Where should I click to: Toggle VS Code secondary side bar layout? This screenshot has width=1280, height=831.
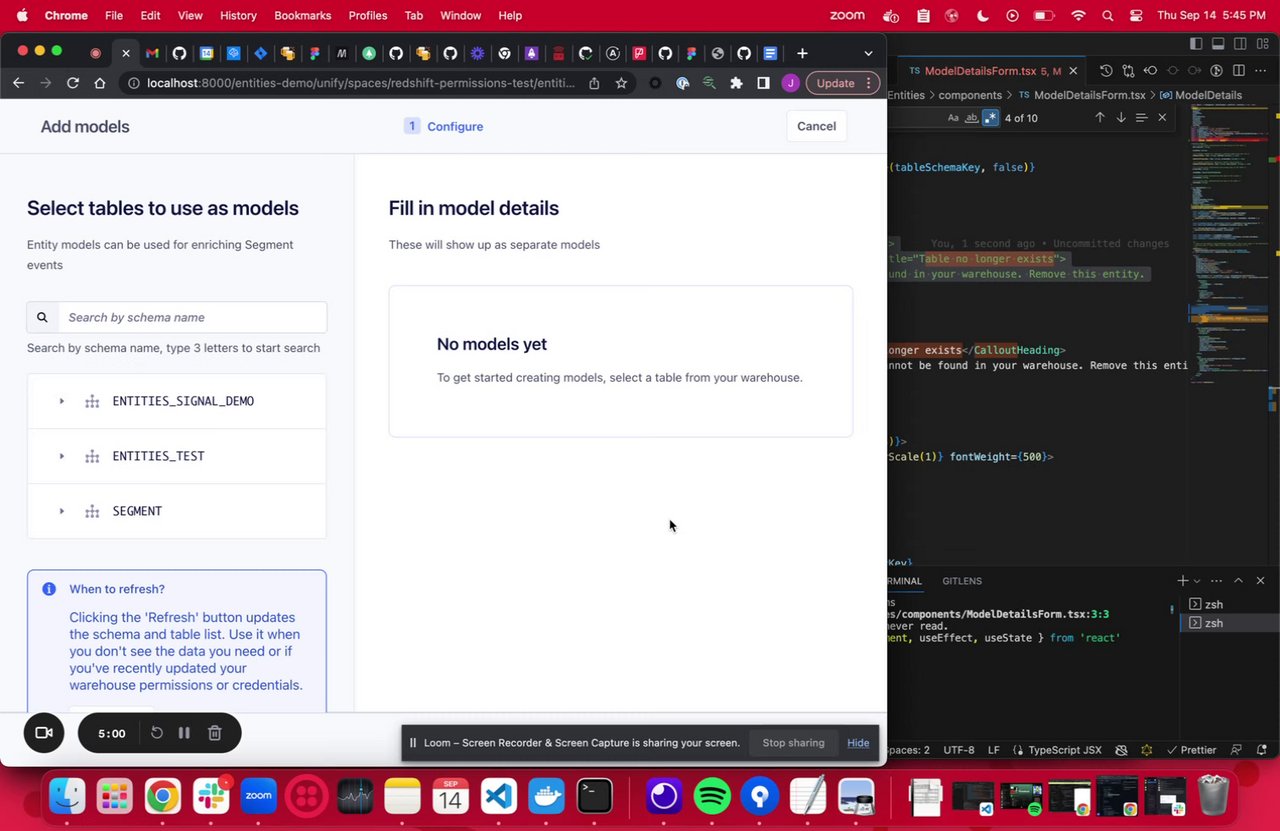(1240, 43)
